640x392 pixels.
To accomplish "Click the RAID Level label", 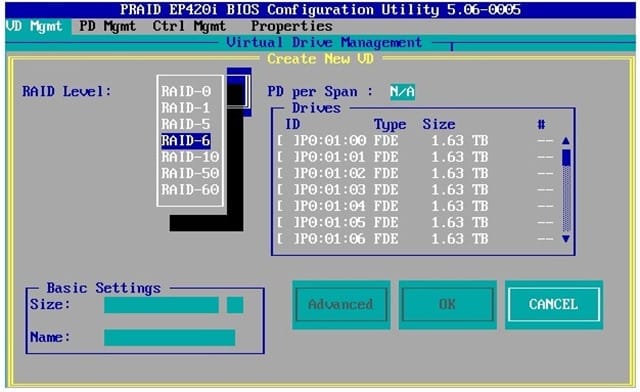I will pyautogui.click(x=67, y=91).
